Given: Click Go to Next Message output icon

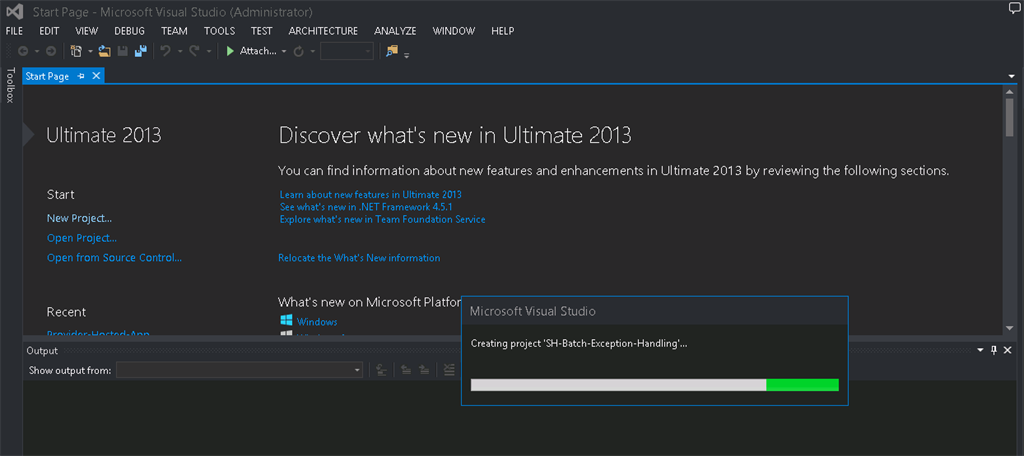Looking at the screenshot, I should (424, 370).
